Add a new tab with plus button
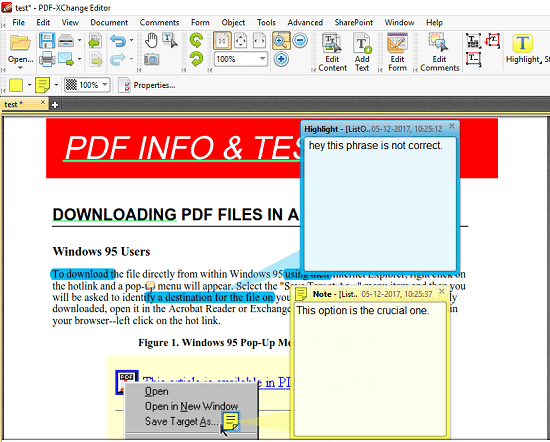This screenshot has width=550, height=442. coord(55,105)
